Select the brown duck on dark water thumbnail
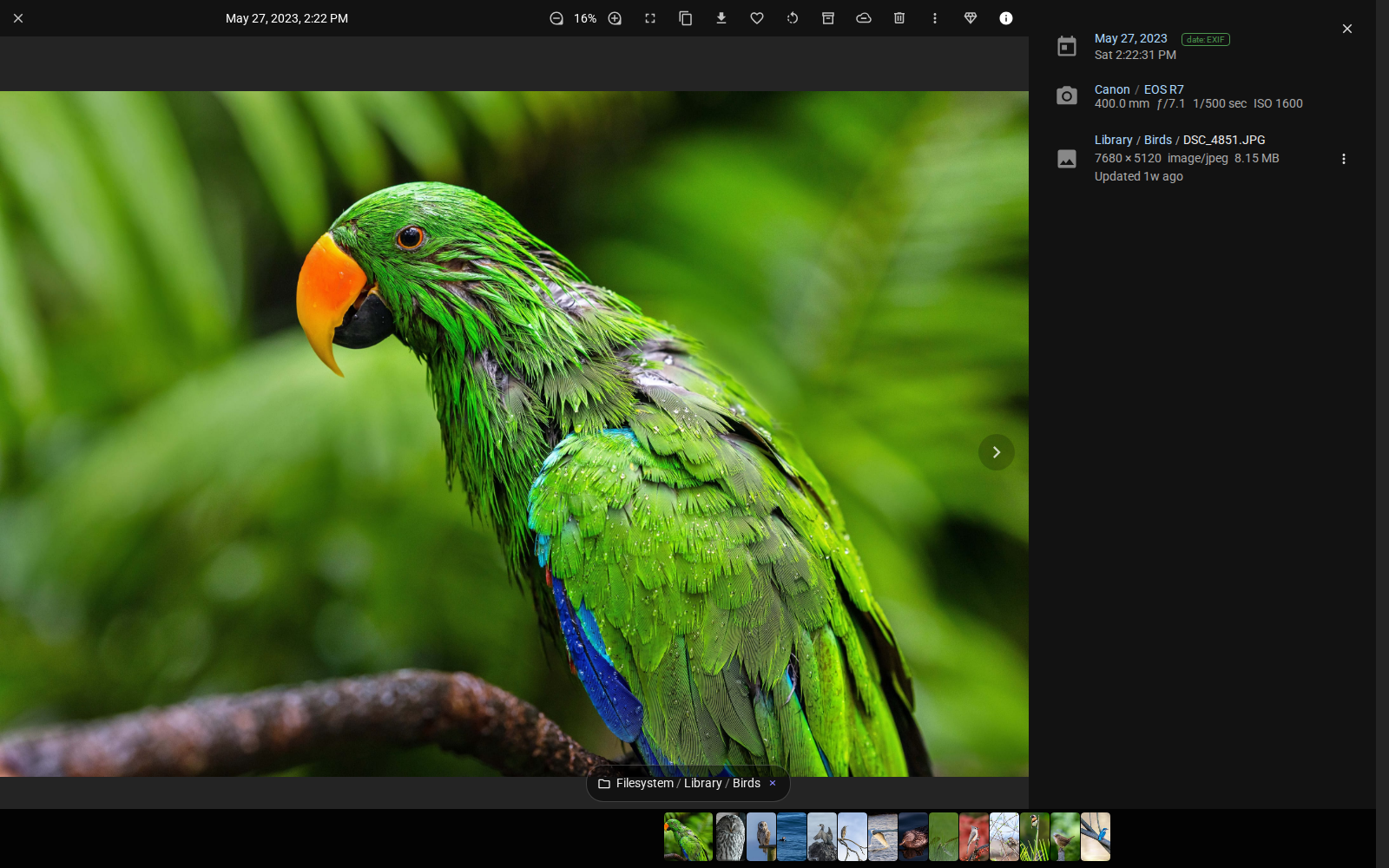This screenshot has height=868, width=1389. pyautogui.click(x=913, y=837)
